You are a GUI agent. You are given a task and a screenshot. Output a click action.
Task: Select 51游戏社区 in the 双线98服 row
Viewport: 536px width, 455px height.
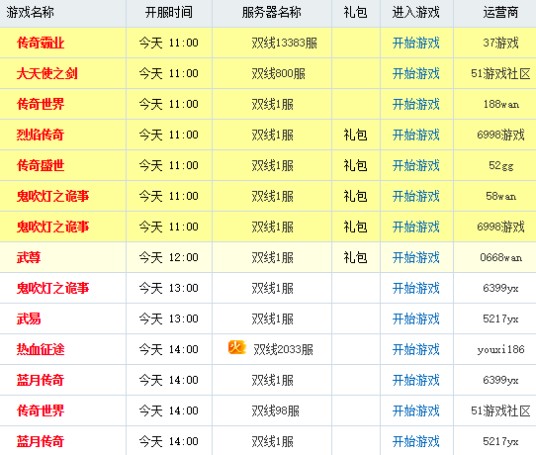[x=501, y=411]
